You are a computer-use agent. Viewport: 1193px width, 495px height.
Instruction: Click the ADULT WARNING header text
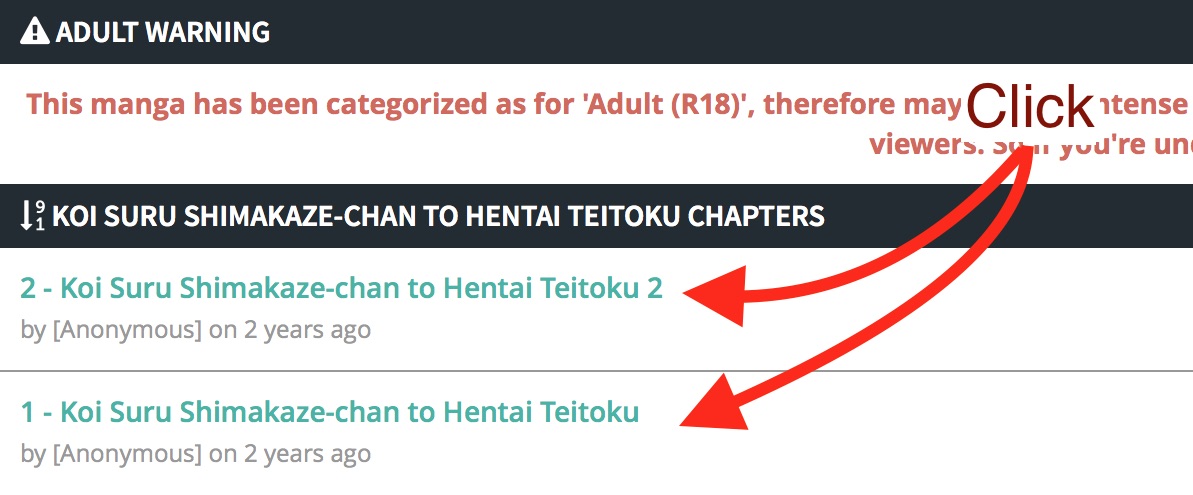[163, 32]
